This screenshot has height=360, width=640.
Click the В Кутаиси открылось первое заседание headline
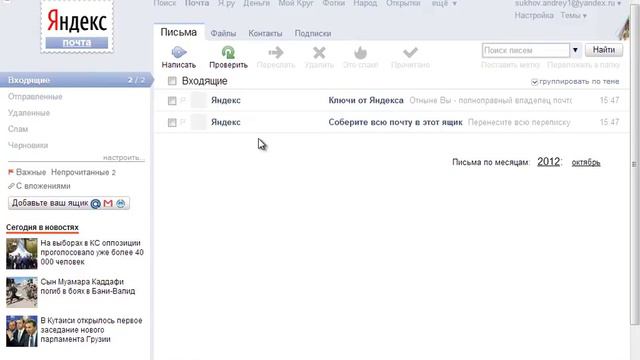91,330
